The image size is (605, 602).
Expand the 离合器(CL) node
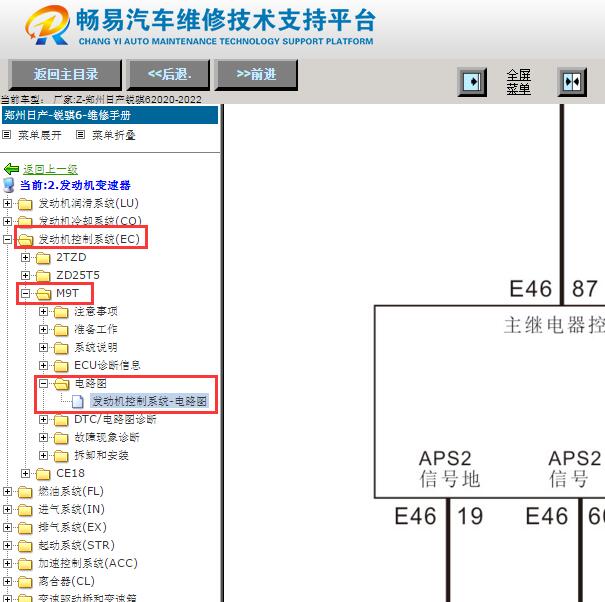click(x=7, y=582)
